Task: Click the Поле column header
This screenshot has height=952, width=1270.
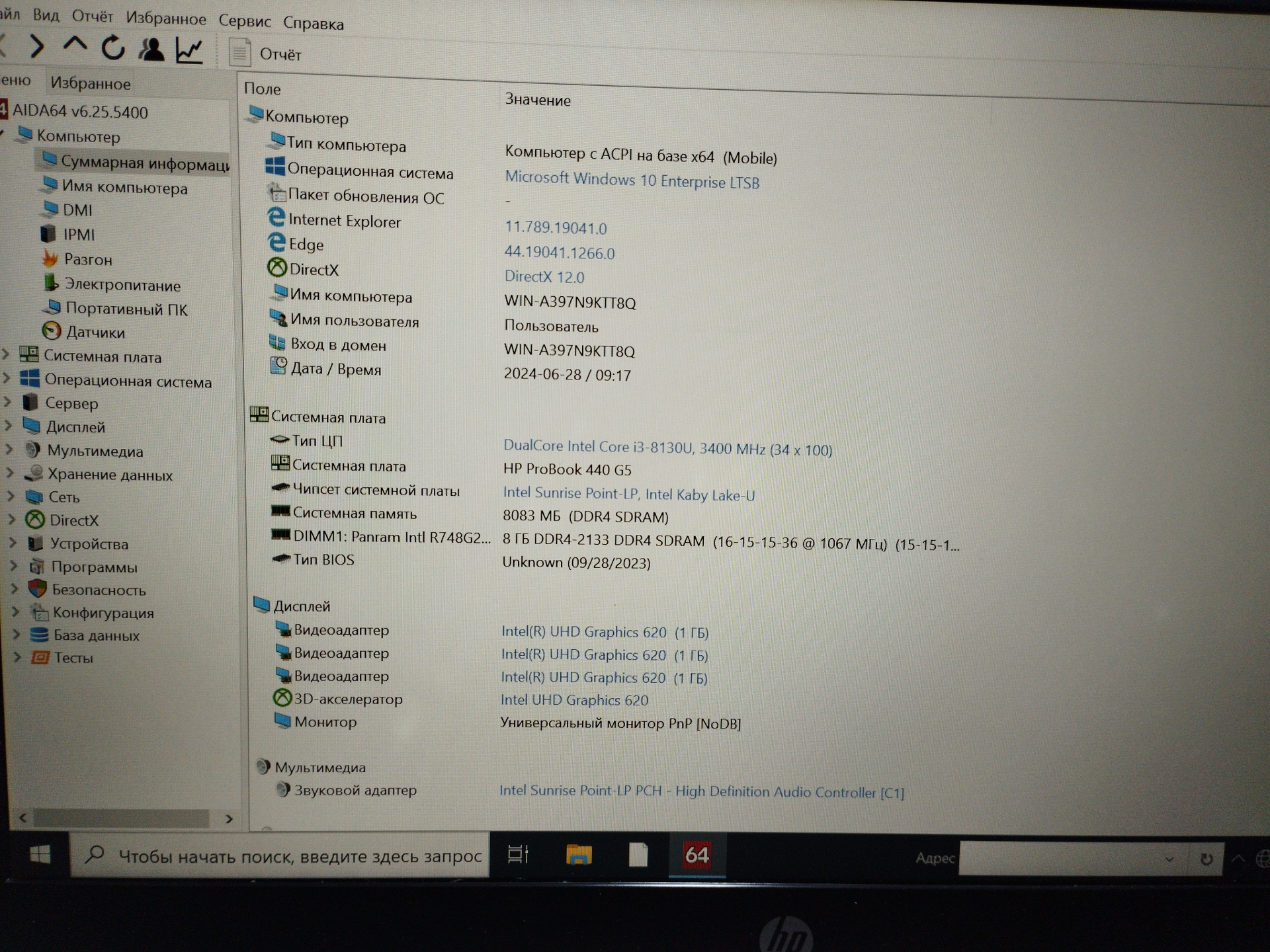Action: point(263,89)
